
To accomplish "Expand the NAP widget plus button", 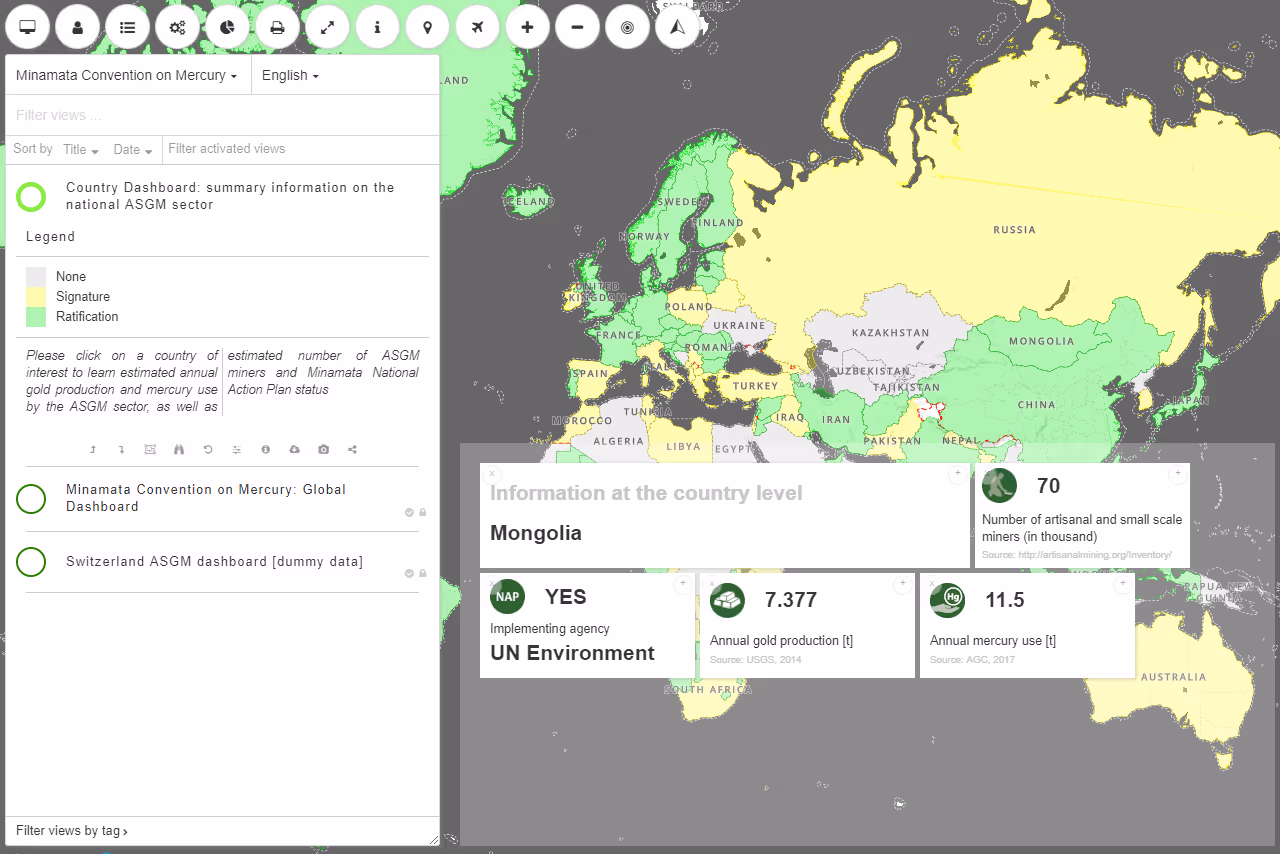I will point(682,584).
